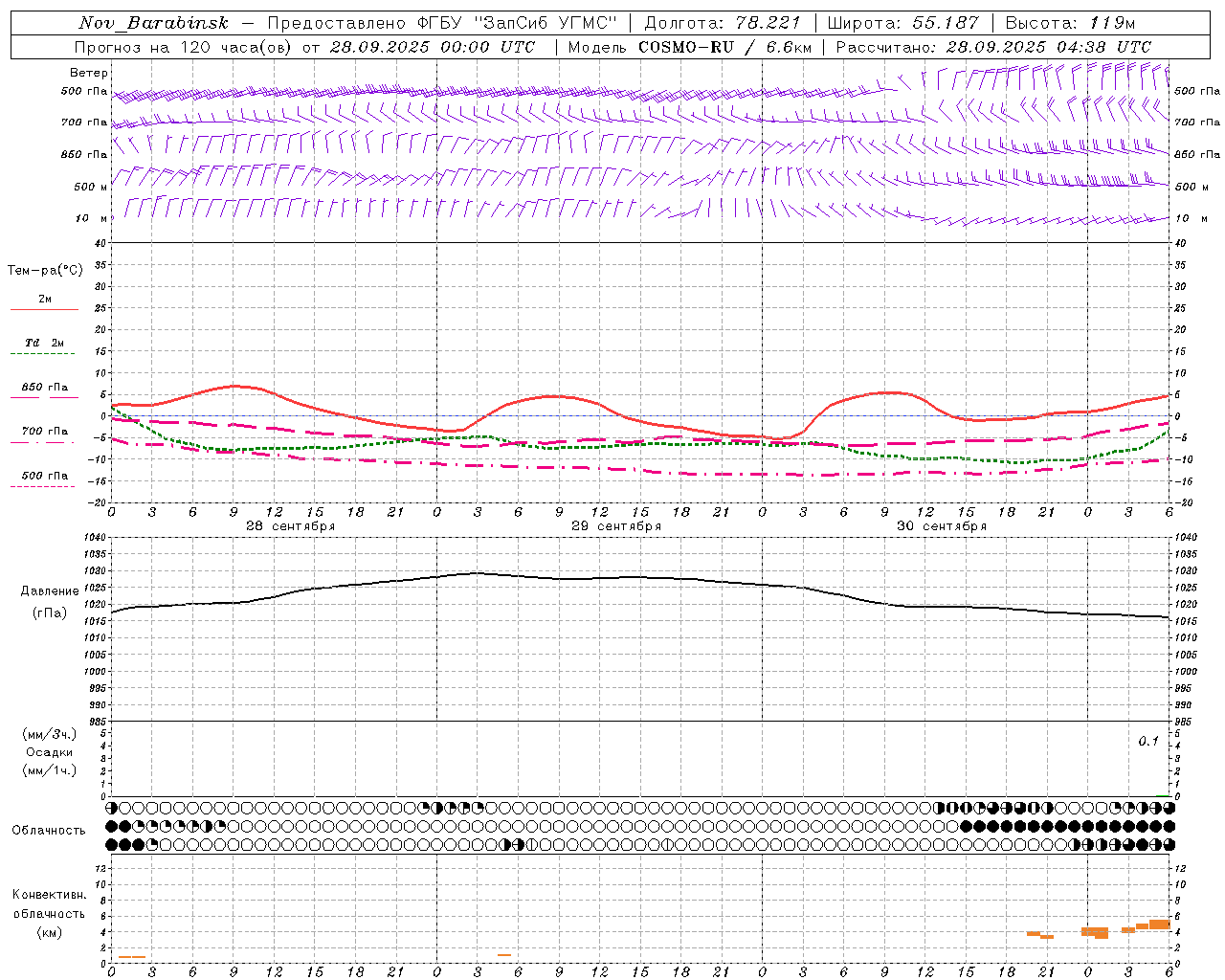
Task: Click the '(мм/3ч.)' precipitation unit label
Action: coord(50,734)
